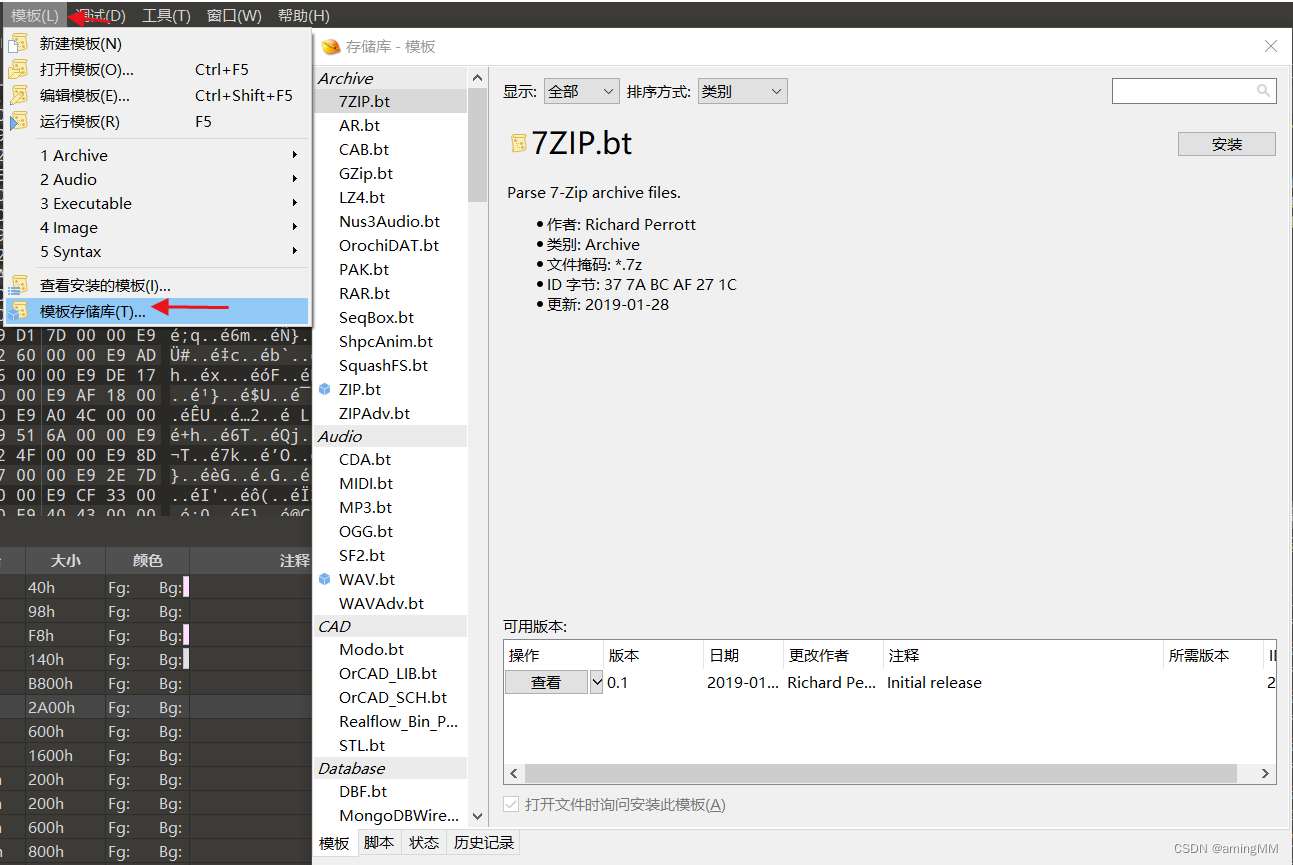Image resolution: width=1293 pixels, height=865 pixels.
Task: Click the Open Template menu icon
Action: pyautogui.click(x=18, y=69)
